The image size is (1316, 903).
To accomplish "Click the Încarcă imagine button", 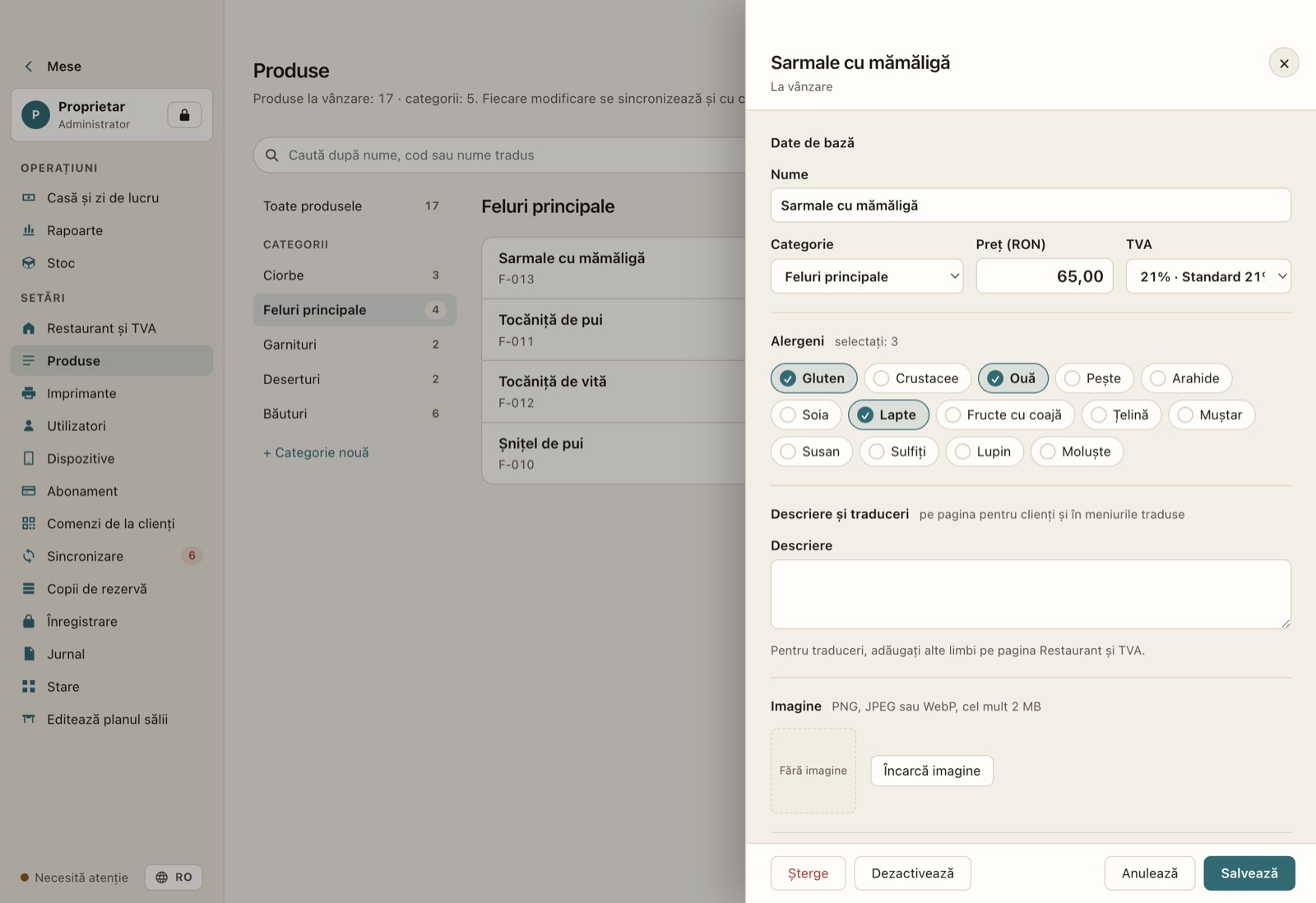I will (x=932, y=771).
